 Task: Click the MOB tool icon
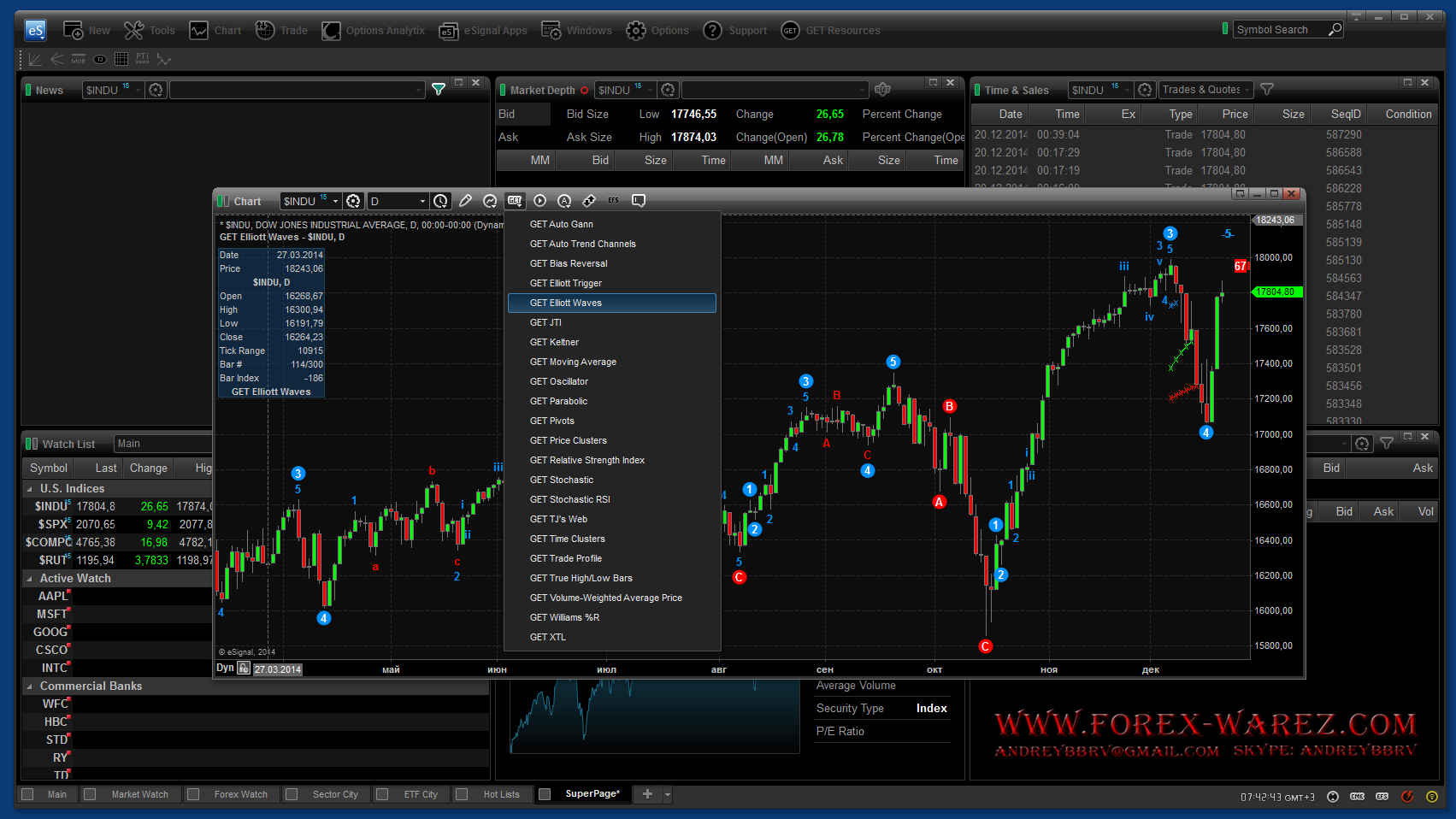pos(78,59)
